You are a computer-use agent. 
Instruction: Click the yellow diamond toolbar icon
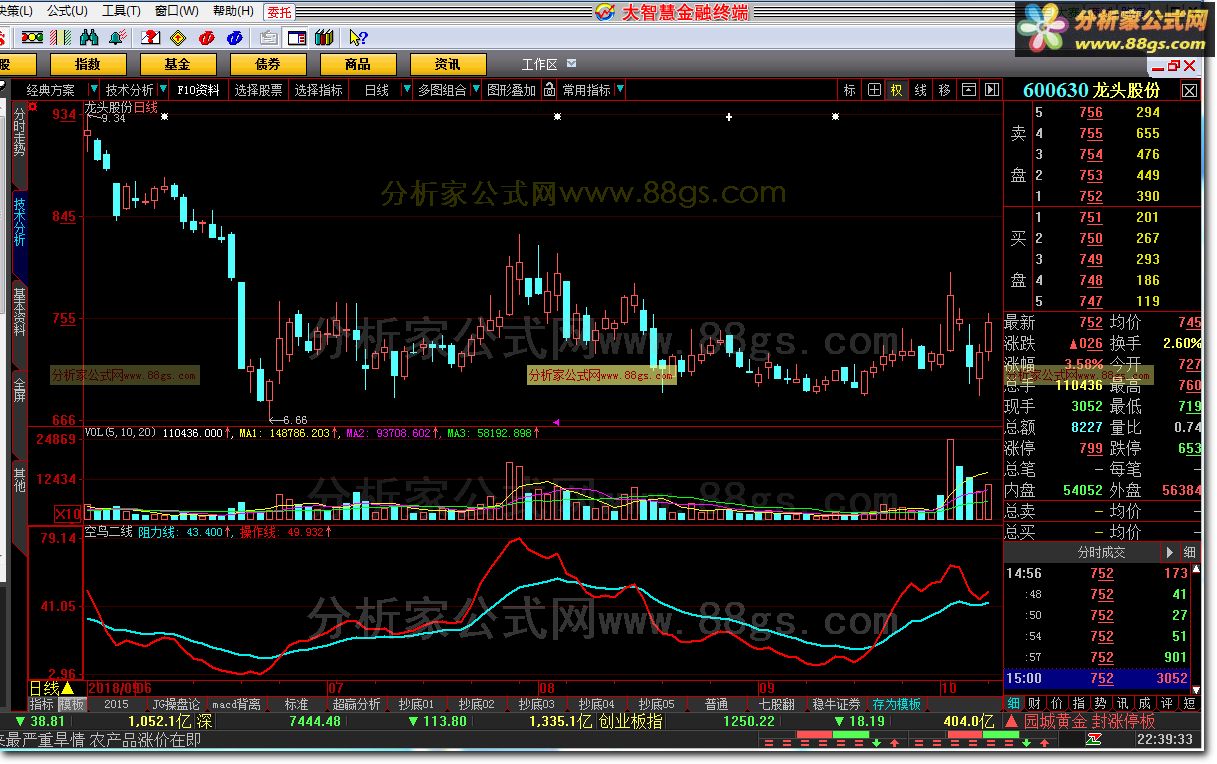(178, 38)
